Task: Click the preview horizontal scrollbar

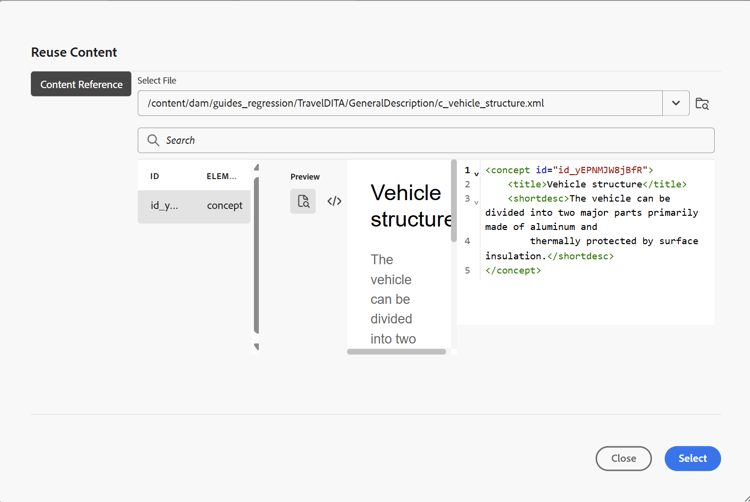Action: pos(397,351)
